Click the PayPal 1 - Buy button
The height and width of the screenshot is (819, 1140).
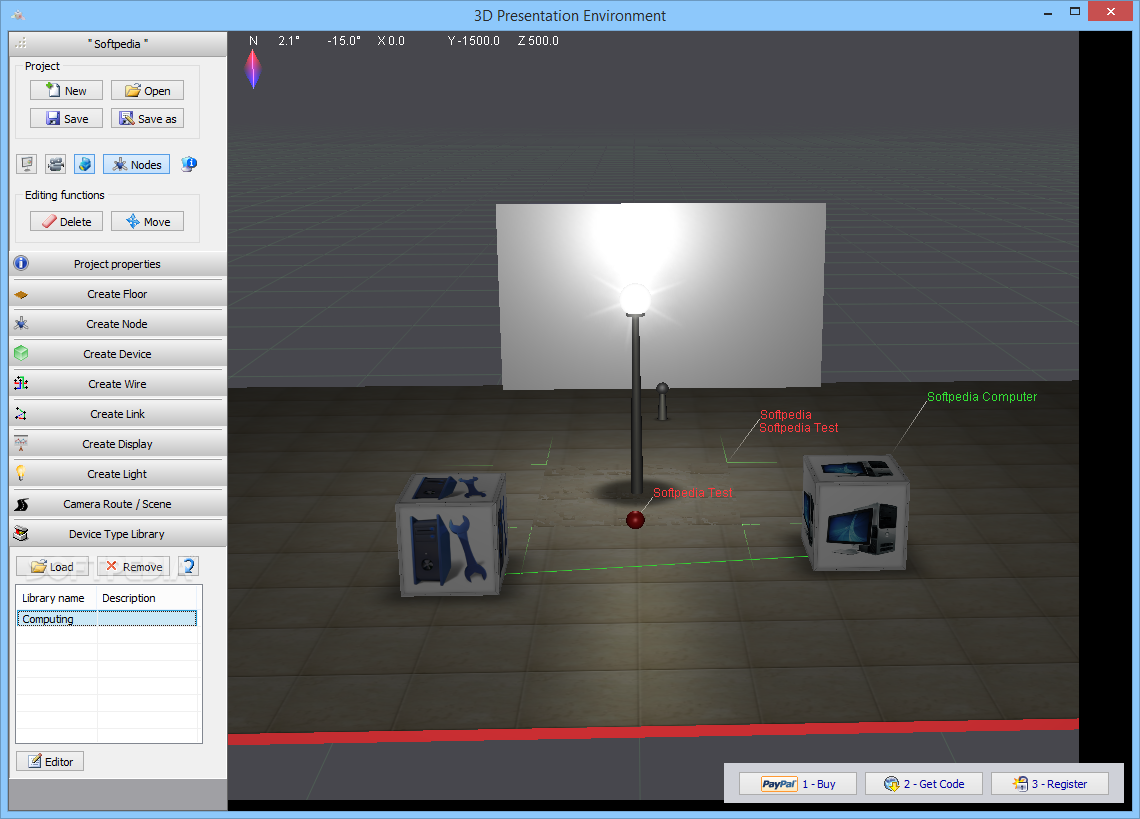coord(798,783)
